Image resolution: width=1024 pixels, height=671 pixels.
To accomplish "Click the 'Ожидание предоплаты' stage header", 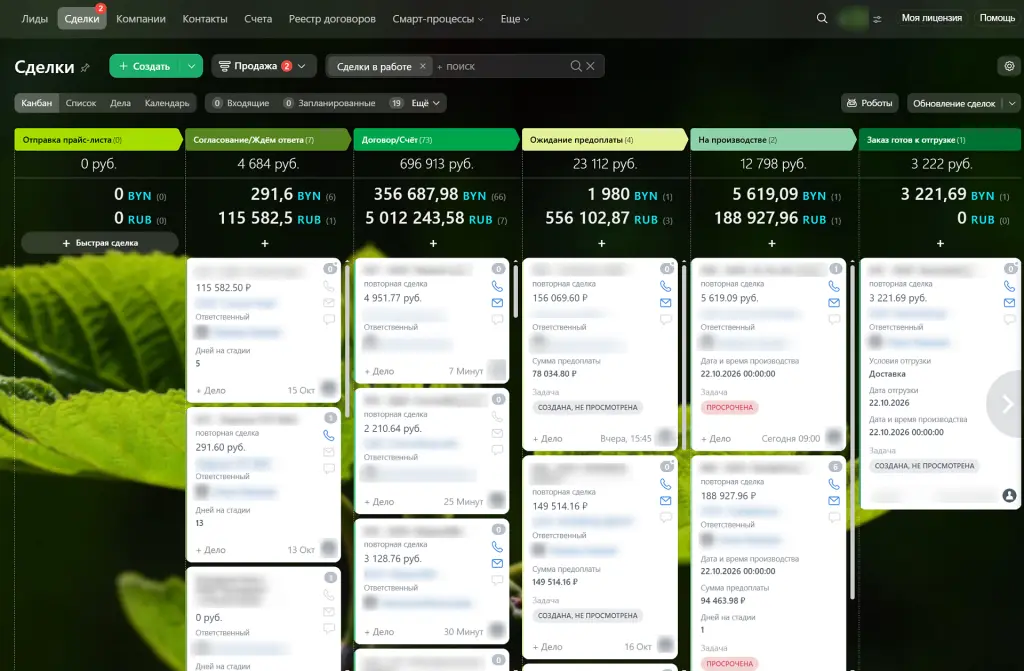I will click(x=605, y=140).
